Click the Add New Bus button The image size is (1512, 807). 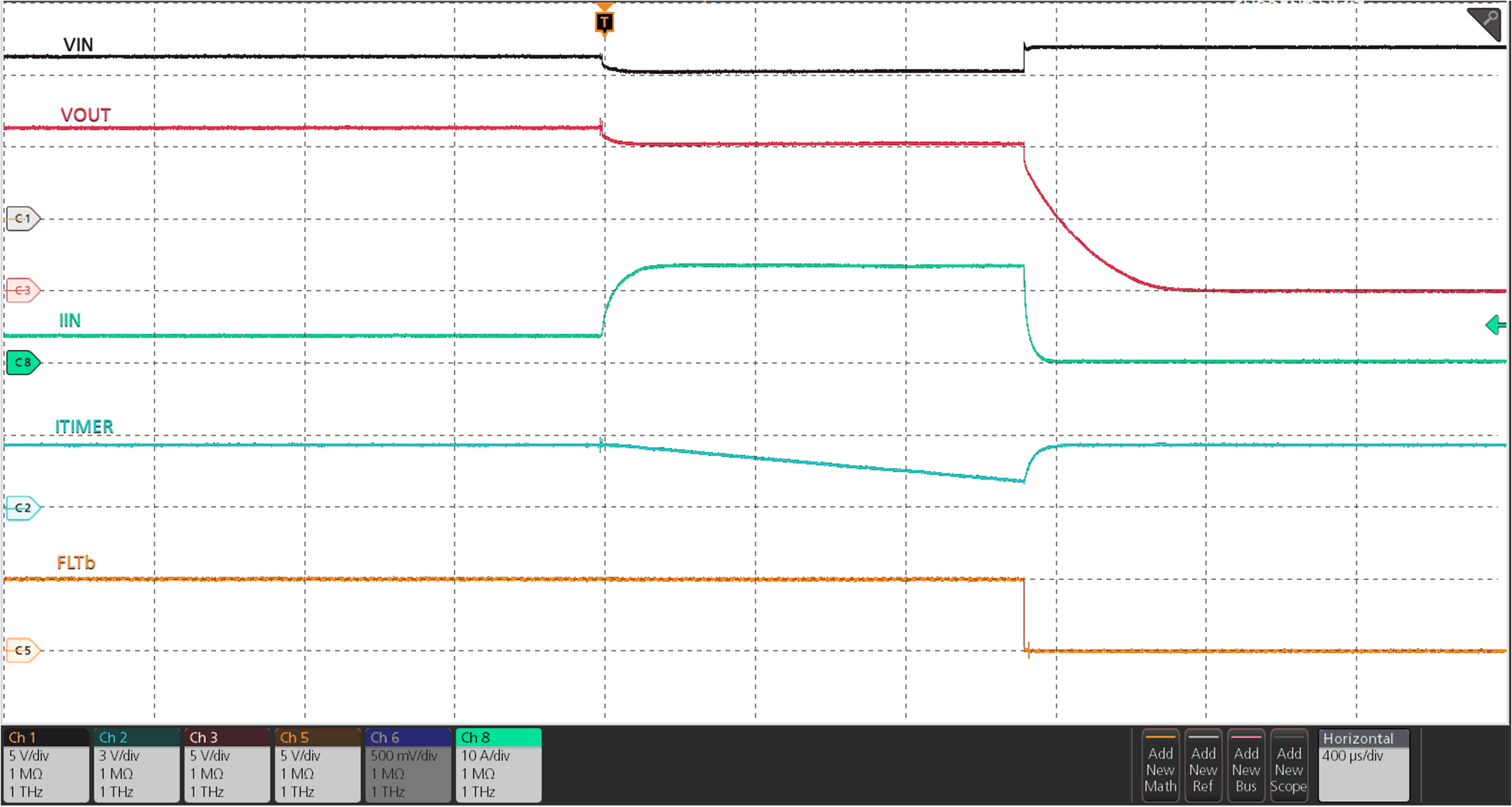(x=1245, y=767)
